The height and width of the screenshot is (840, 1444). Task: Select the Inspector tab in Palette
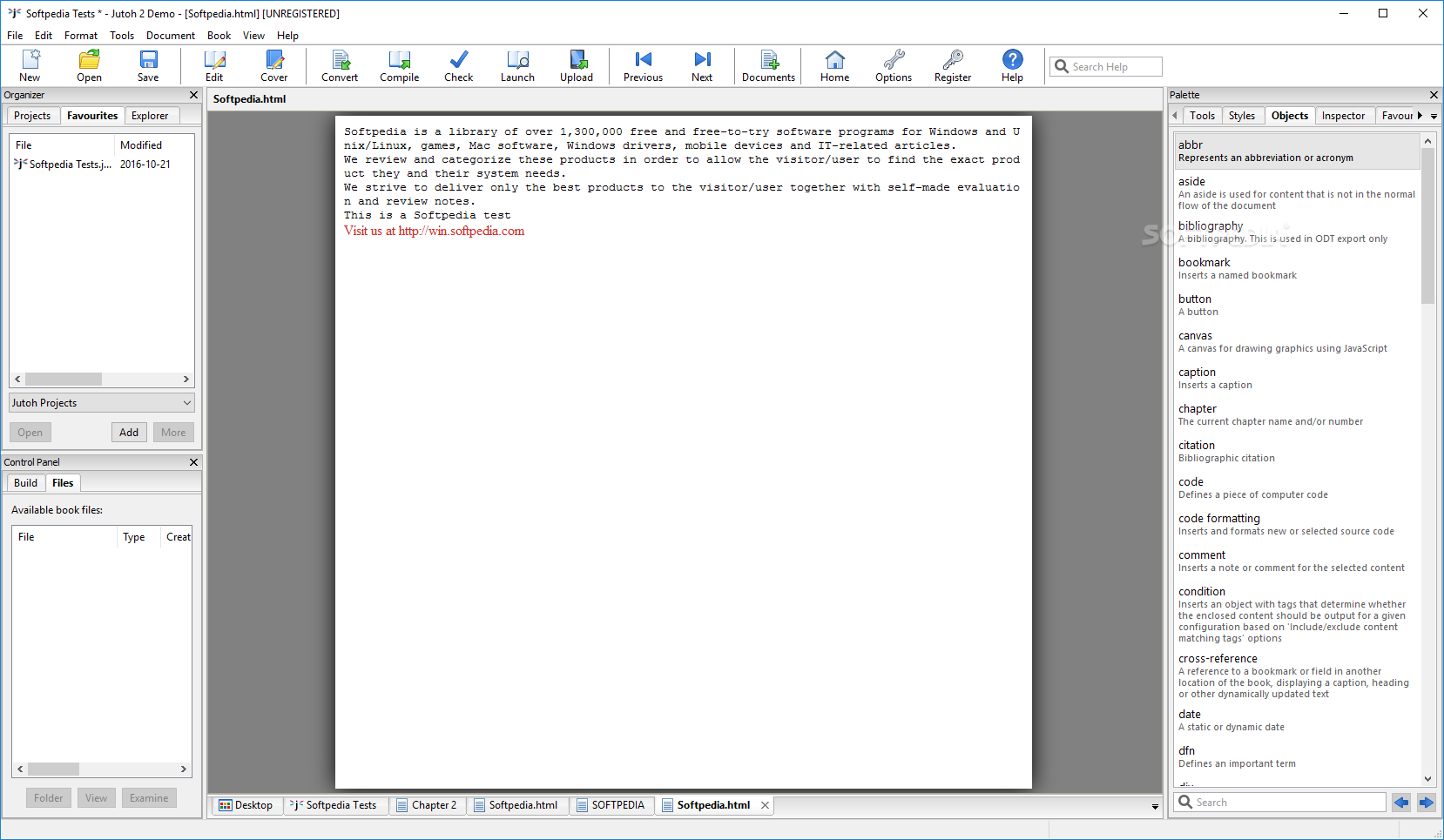tap(1343, 116)
